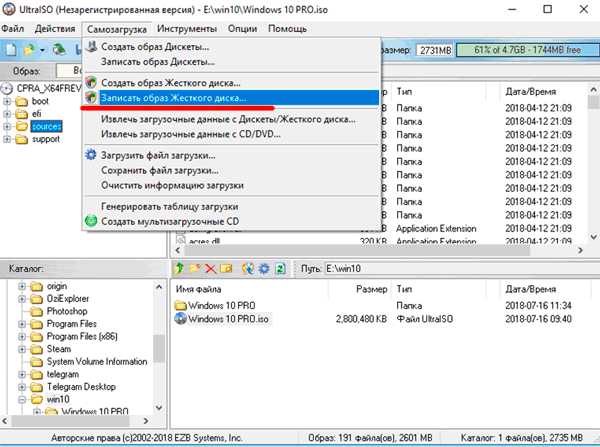Open the Опции menu
Image resolution: width=600 pixels, height=447 pixels.
242,29
